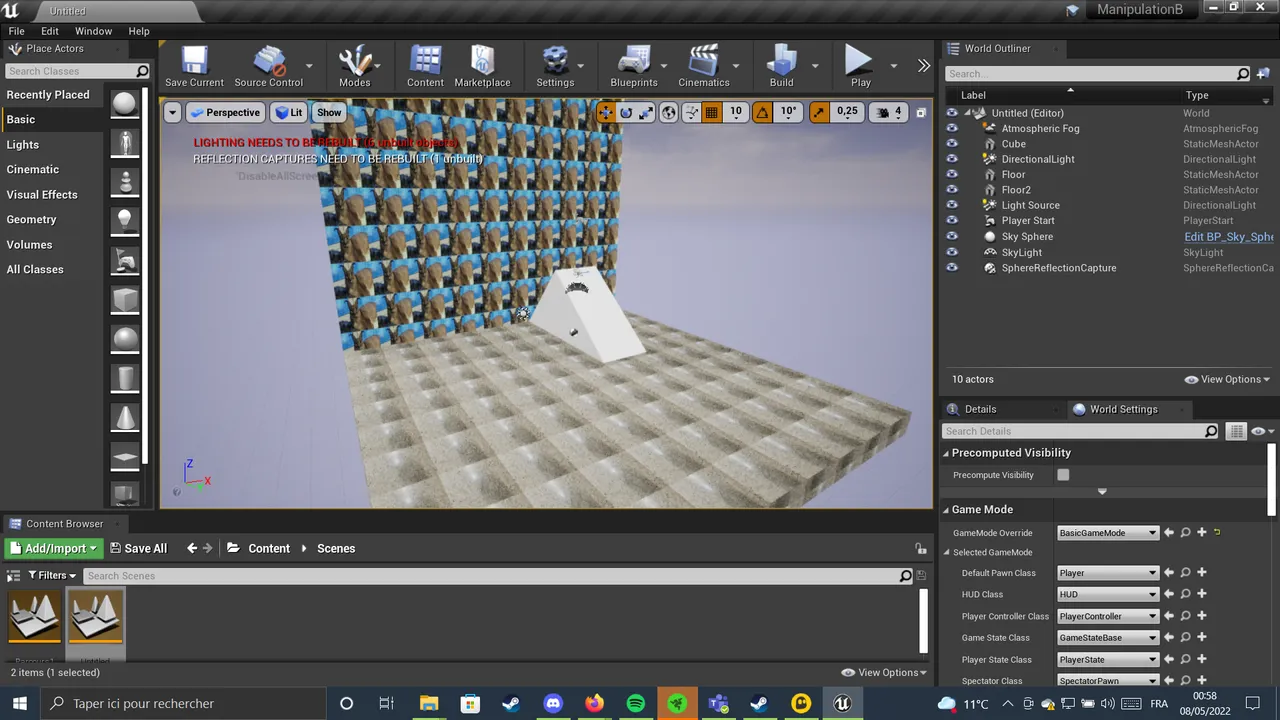
Task: Open Source Control from the toolbar
Action: [x=268, y=67]
